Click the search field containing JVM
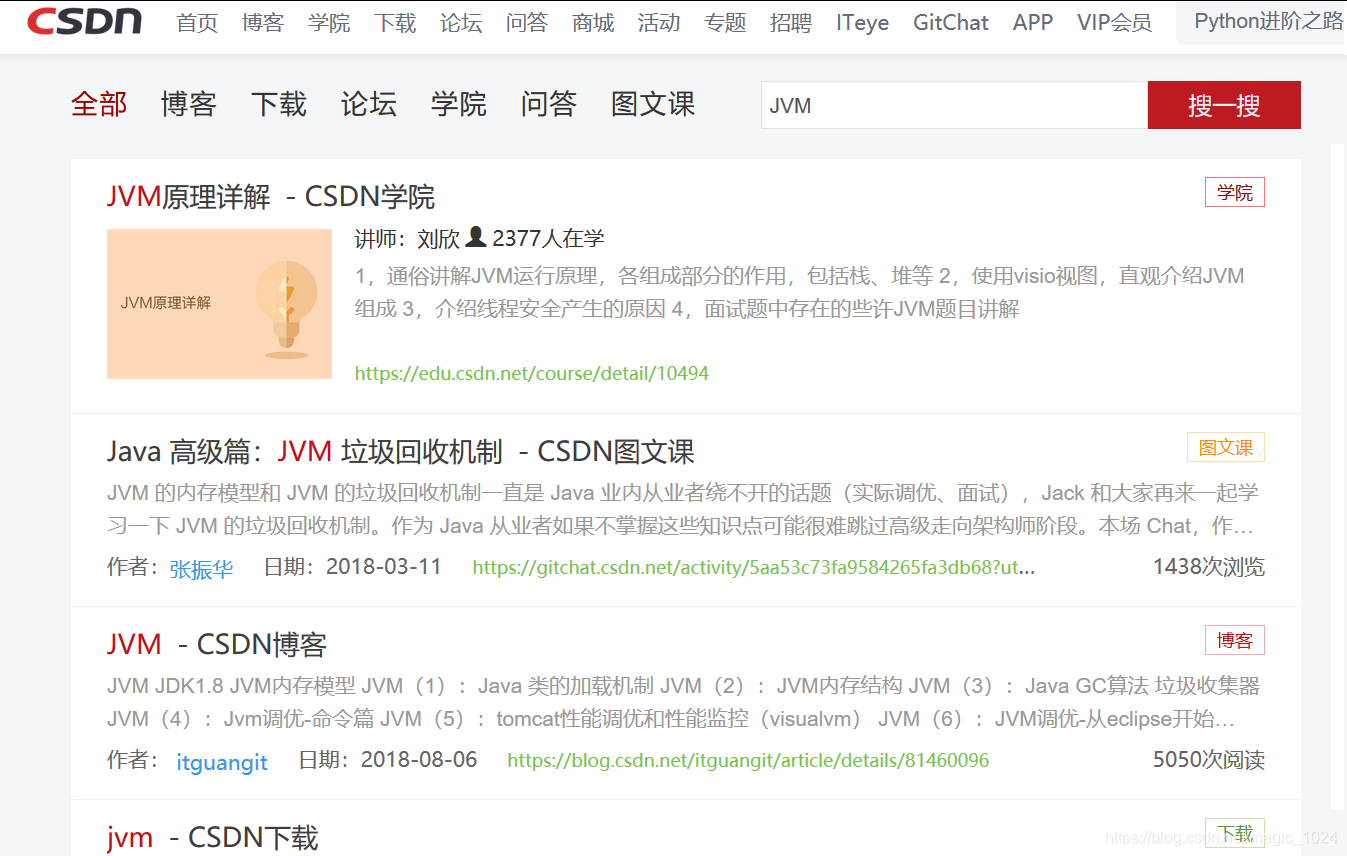This screenshot has height=856, width=1347. [x=954, y=105]
